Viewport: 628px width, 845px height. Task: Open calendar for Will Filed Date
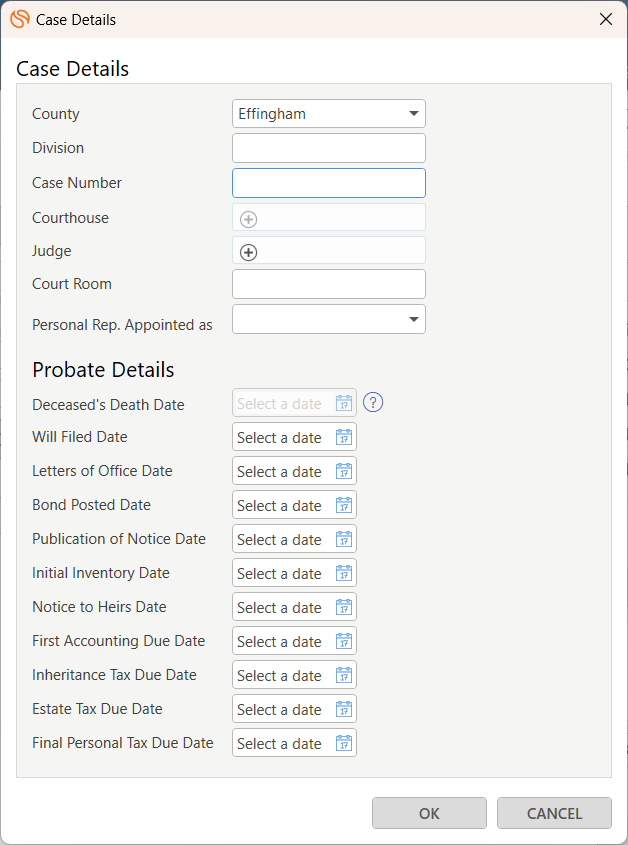(x=344, y=437)
